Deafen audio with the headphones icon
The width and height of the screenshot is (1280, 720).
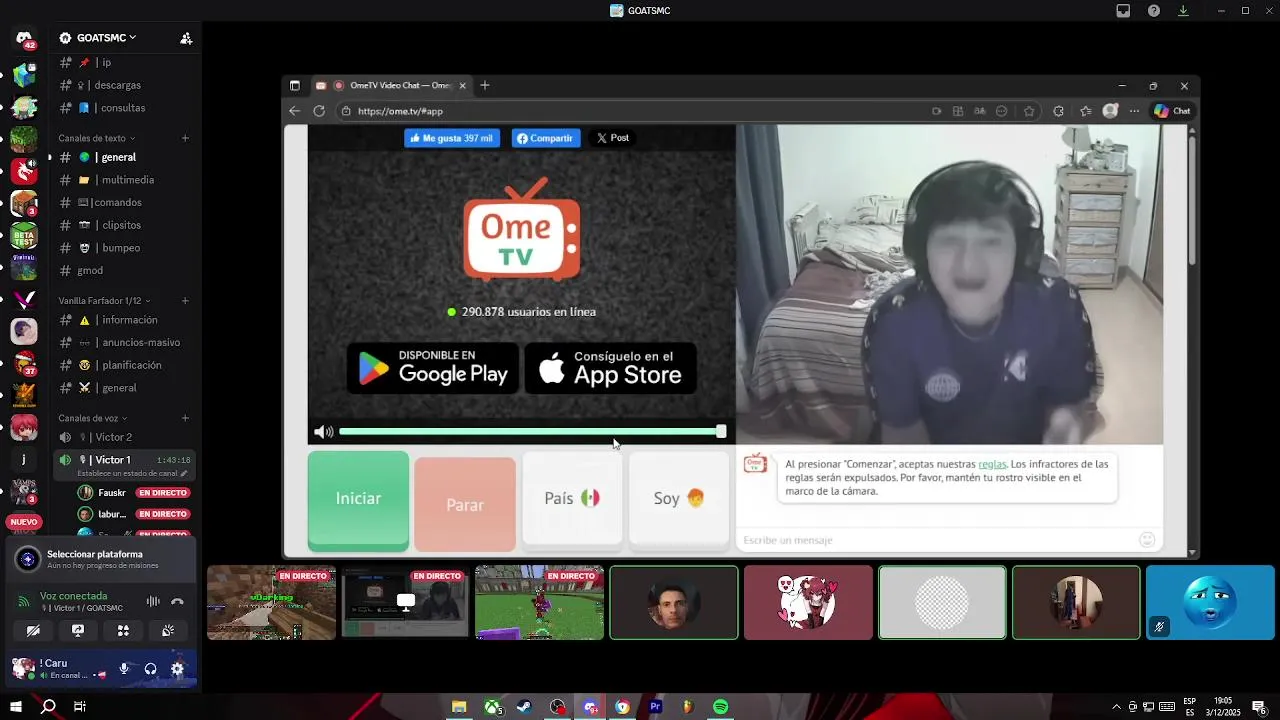tap(150, 669)
